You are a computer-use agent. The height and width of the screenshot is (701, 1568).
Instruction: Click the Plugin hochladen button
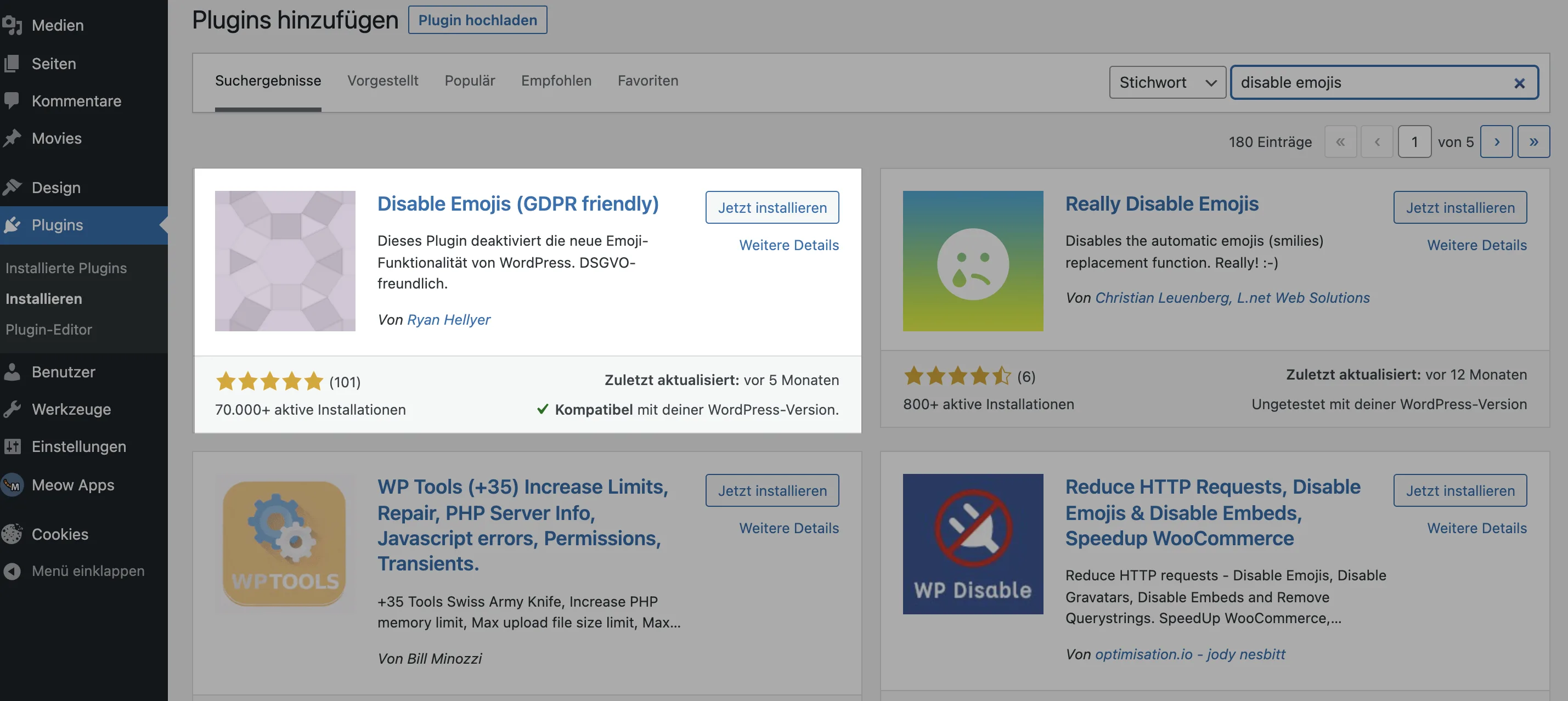[x=477, y=20]
